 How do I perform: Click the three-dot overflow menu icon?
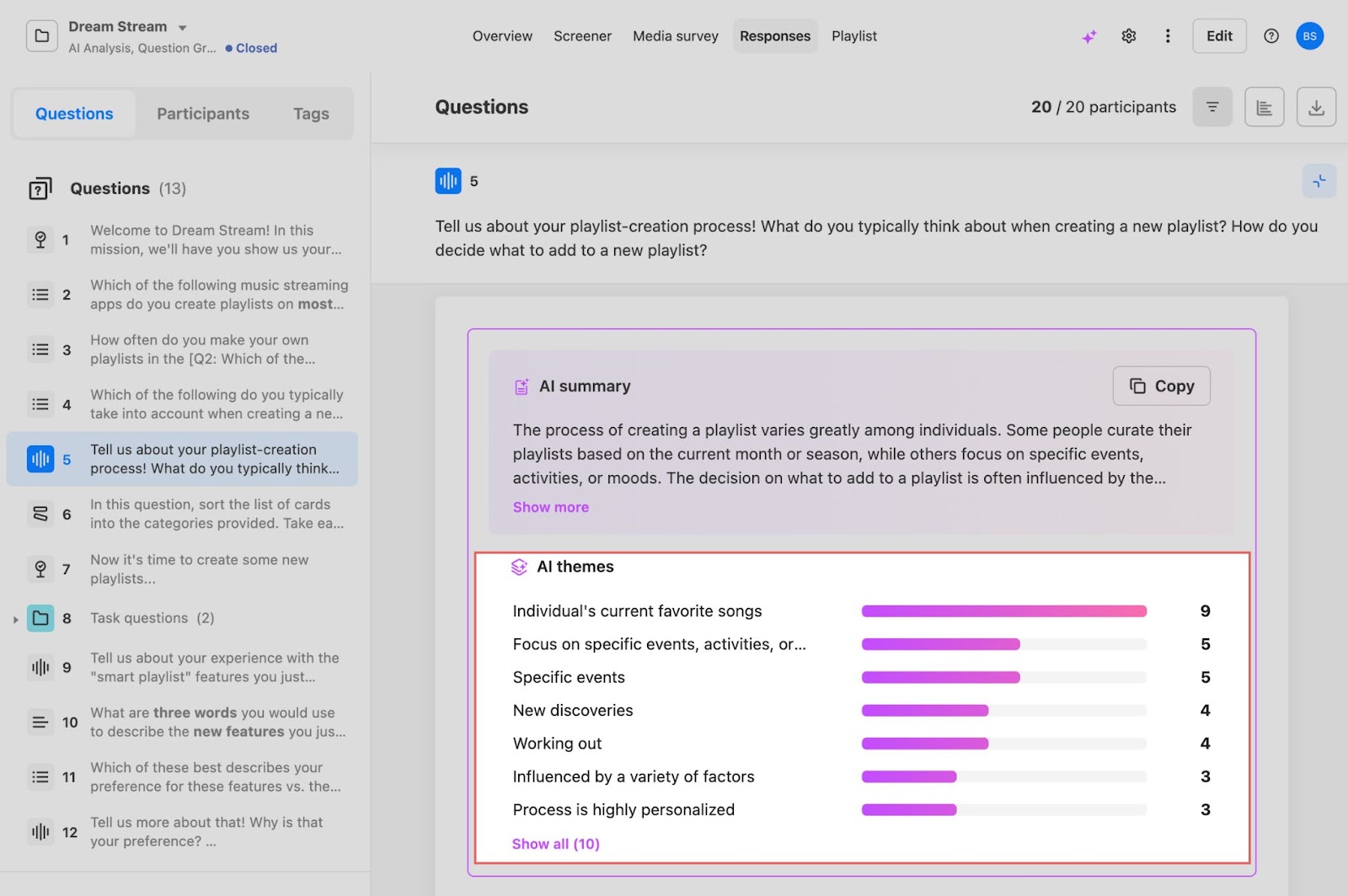click(1167, 35)
